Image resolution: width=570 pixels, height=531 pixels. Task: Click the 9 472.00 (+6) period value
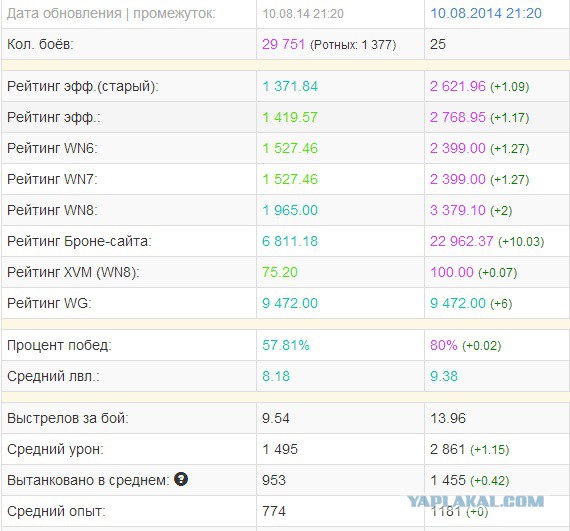pyautogui.click(x=471, y=303)
